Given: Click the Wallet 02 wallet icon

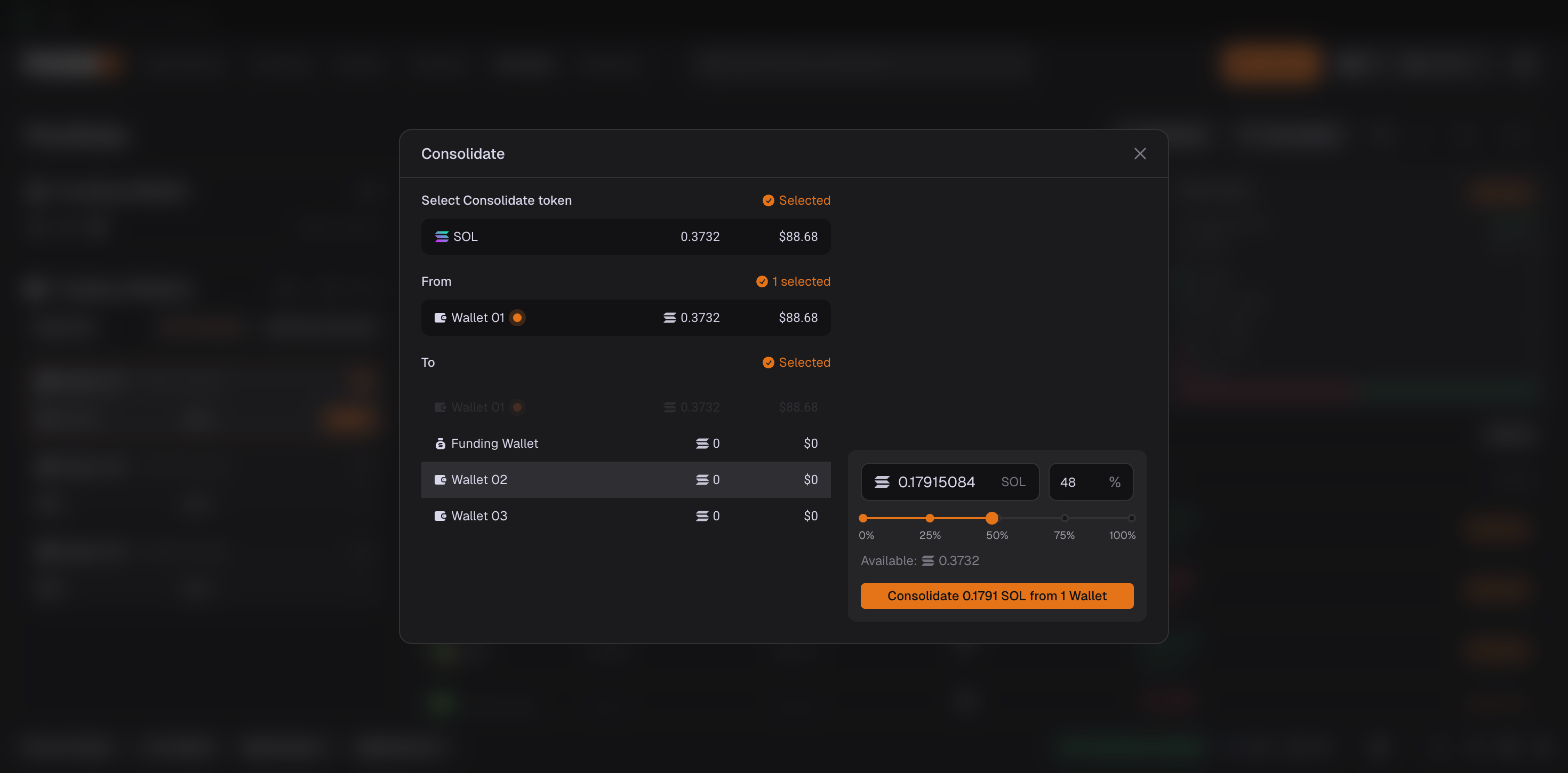Looking at the screenshot, I should coord(440,480).
